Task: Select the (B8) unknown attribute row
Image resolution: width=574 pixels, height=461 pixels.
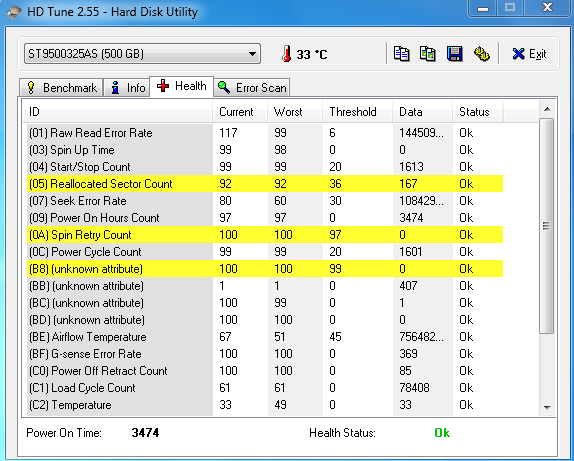Action: 265,268
